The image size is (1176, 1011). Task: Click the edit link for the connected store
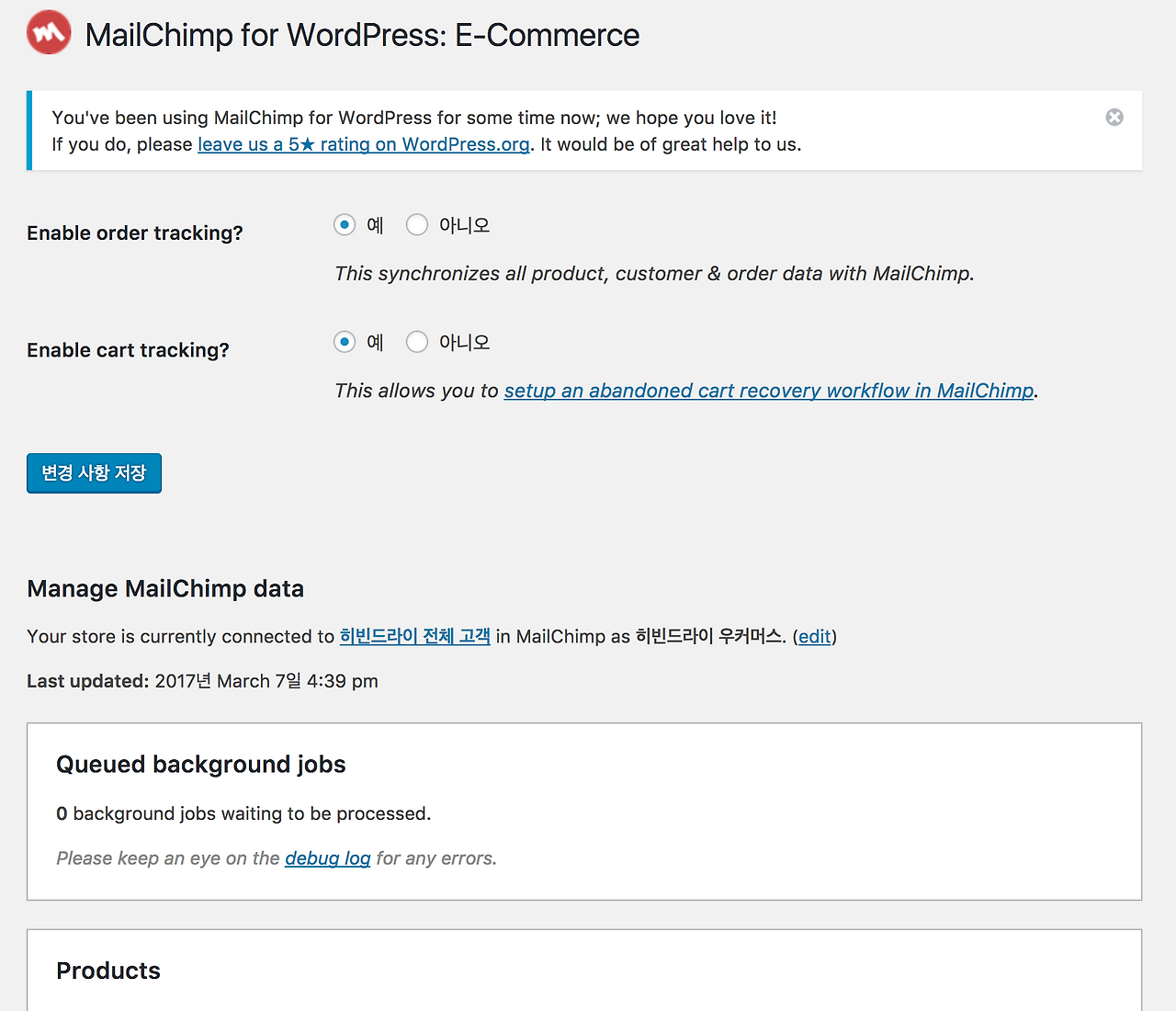click(x=814, y=636)
